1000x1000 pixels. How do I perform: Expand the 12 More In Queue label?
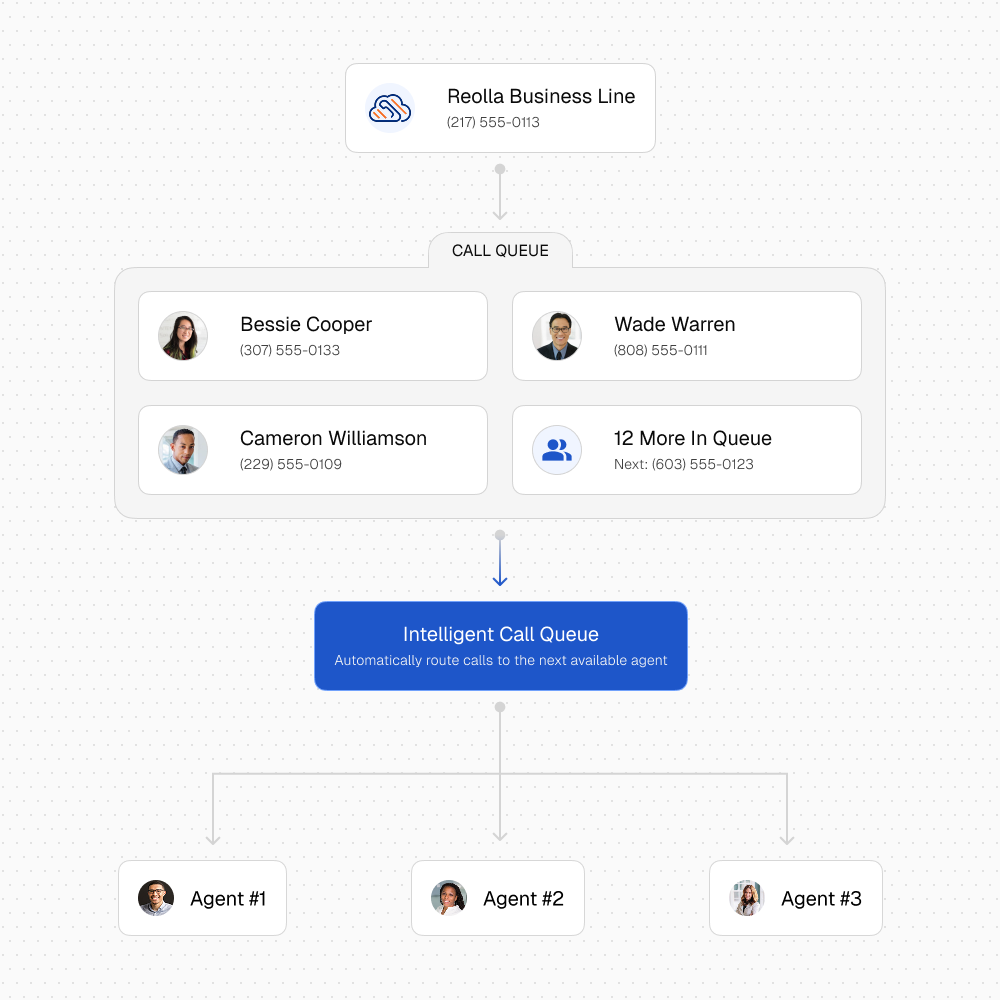692,438
